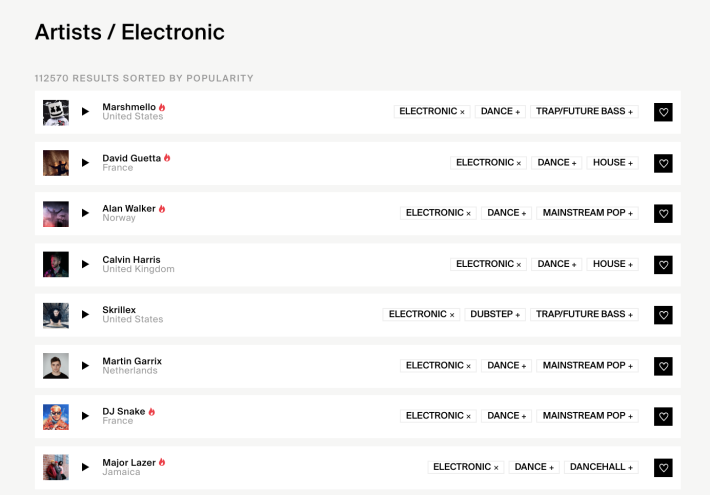
Task: Favorite Alan Walker with the heart icon
Action: (663, 214)
